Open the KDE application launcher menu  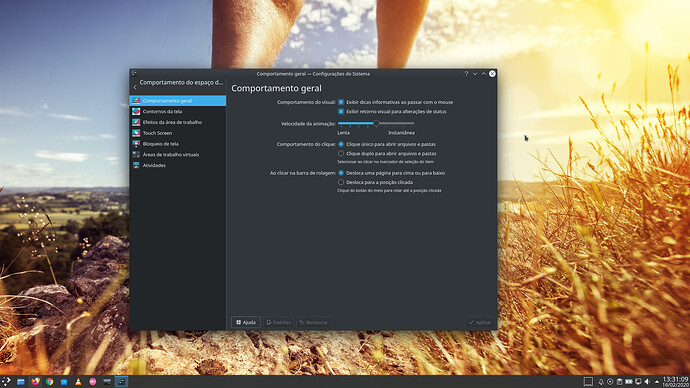(x=6, y=381)
